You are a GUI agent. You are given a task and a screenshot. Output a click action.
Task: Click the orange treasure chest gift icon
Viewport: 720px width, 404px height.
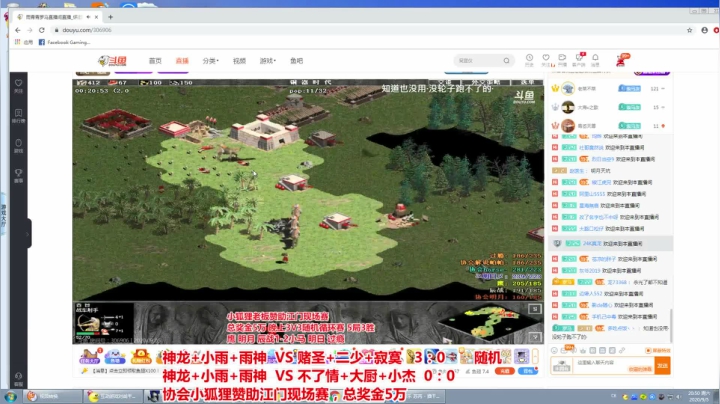pos(141,356)
